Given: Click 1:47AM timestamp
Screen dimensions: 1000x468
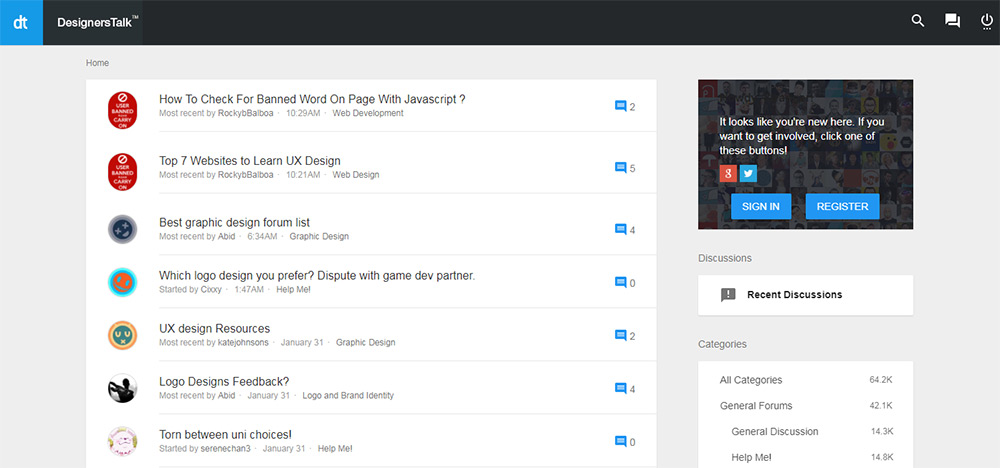Looking at the screenshot, I should (249, 289).
